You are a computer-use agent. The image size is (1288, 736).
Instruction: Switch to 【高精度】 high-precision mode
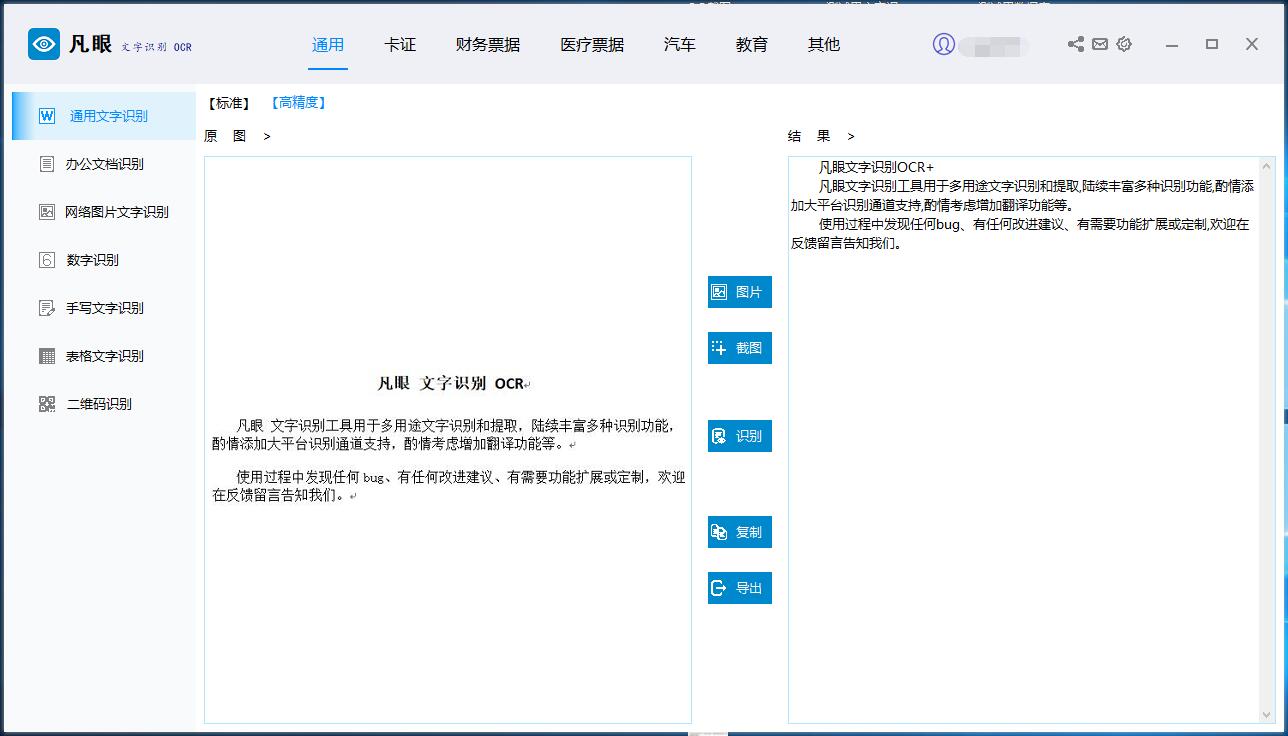point(298,102)
